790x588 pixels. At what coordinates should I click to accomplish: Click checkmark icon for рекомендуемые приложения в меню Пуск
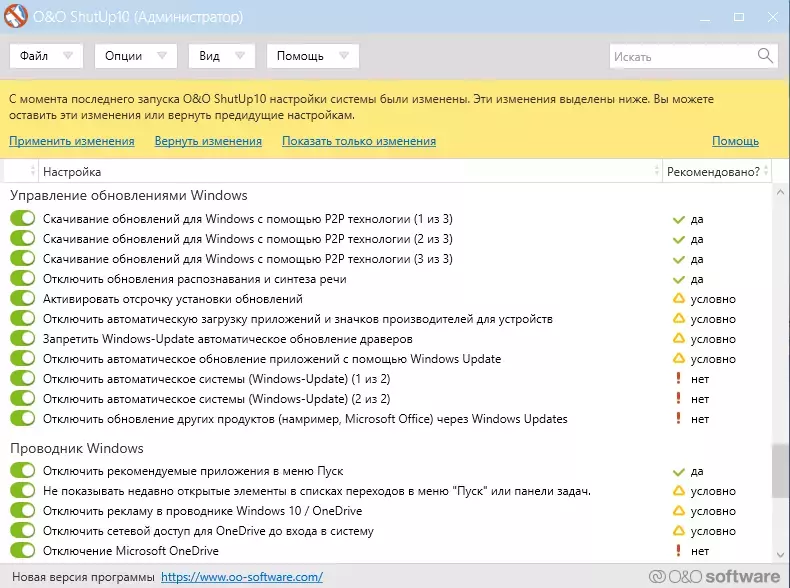(679, 472)
